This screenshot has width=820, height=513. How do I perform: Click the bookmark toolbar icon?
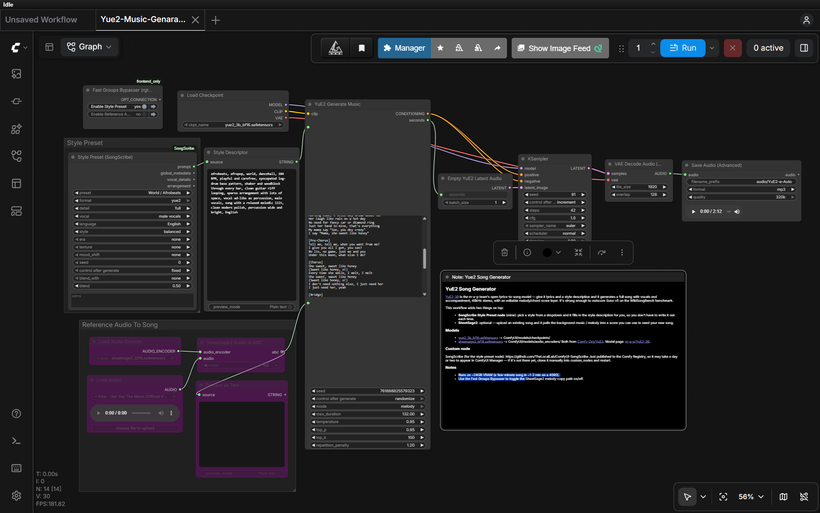pos(361,48)
